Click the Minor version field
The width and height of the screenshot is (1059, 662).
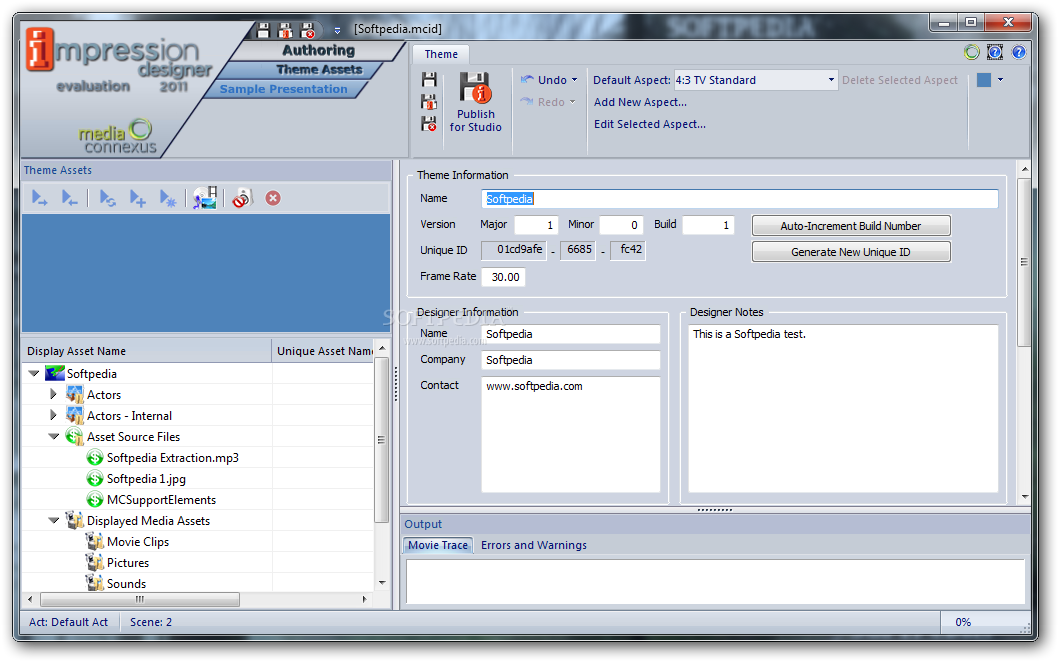[x=621, y=225]
